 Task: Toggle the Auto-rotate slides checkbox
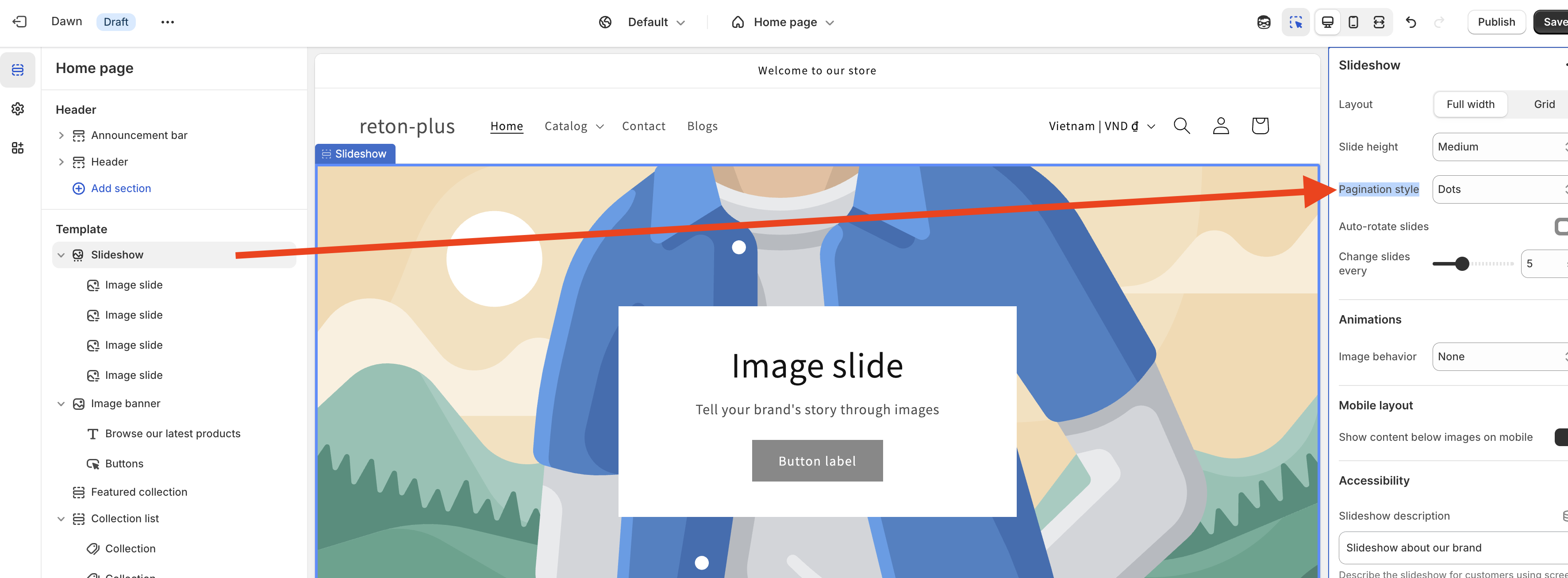click(1561, 227)
